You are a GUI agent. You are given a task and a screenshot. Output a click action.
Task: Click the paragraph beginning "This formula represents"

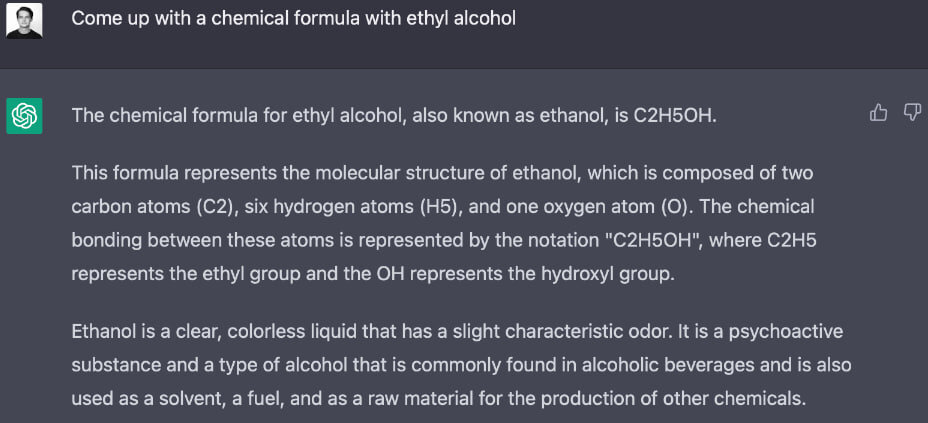click(x=444, y=224)
